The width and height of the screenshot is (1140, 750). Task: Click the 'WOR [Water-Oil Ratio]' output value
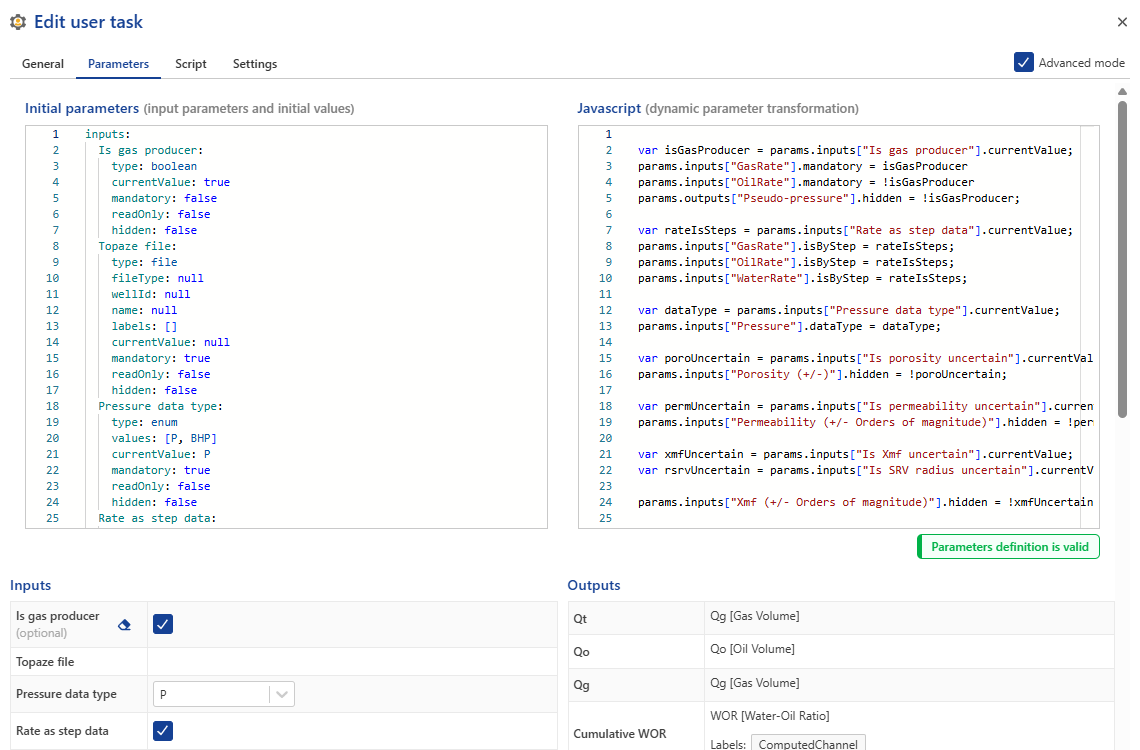pyautogui.click(x=770, y=716)
